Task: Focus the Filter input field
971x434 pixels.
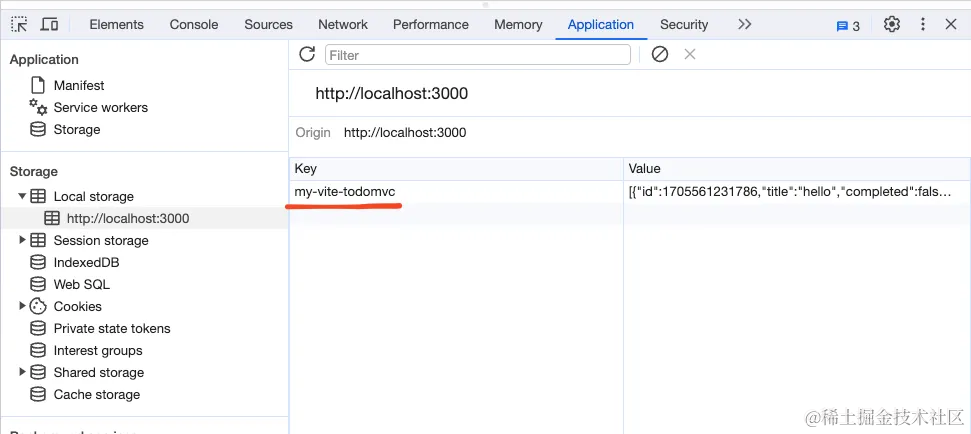Action: tap(477, 55)
